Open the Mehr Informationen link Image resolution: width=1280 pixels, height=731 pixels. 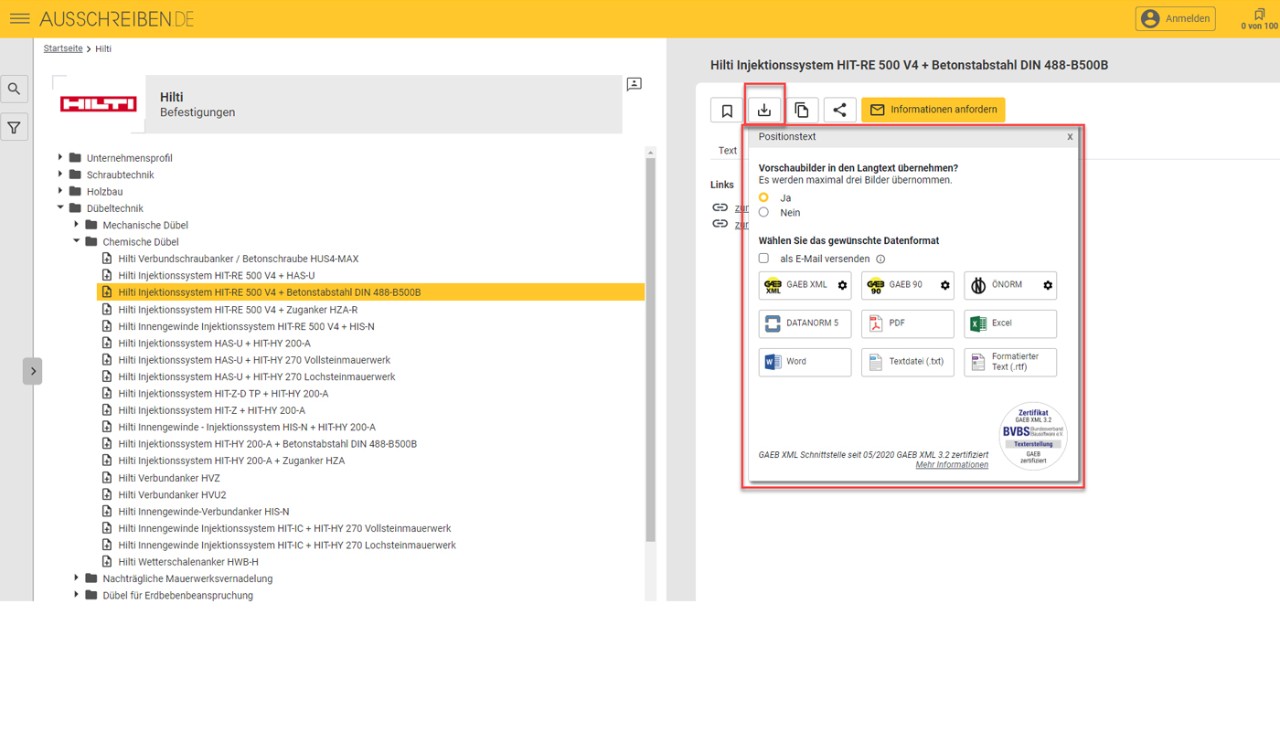click(951, 465)
